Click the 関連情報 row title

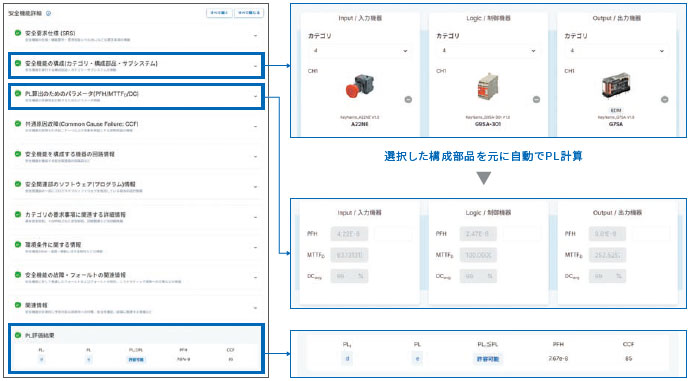(x=36, y=305)
